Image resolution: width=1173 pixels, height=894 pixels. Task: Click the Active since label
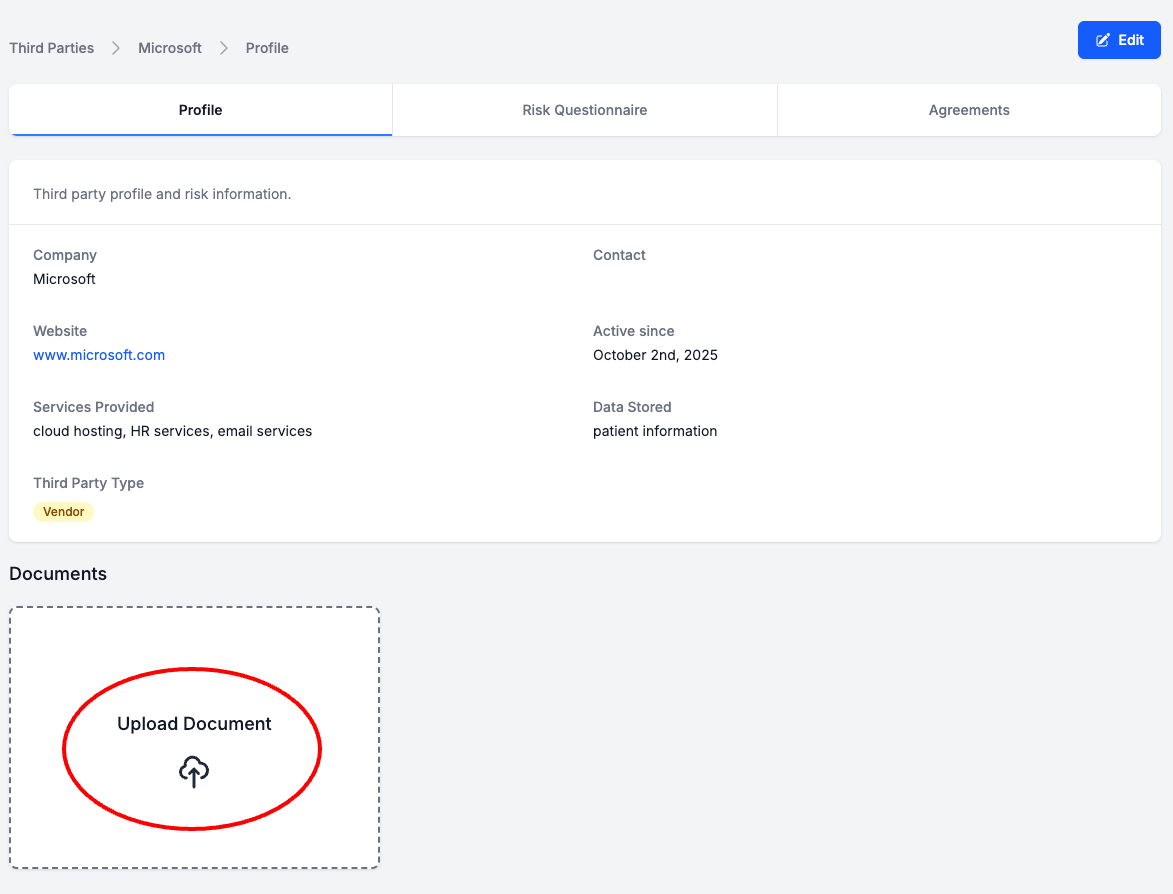point(634,331)
